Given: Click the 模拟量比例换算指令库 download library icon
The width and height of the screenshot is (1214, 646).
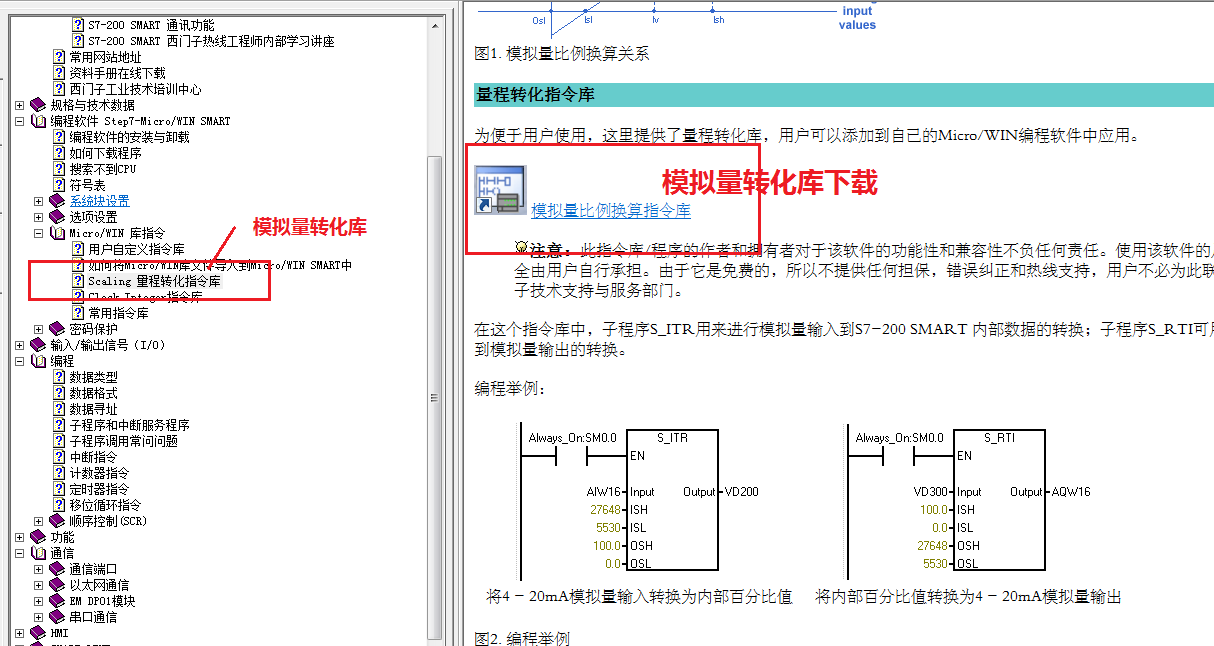Looking at the screenshot, I should [501, 190].
